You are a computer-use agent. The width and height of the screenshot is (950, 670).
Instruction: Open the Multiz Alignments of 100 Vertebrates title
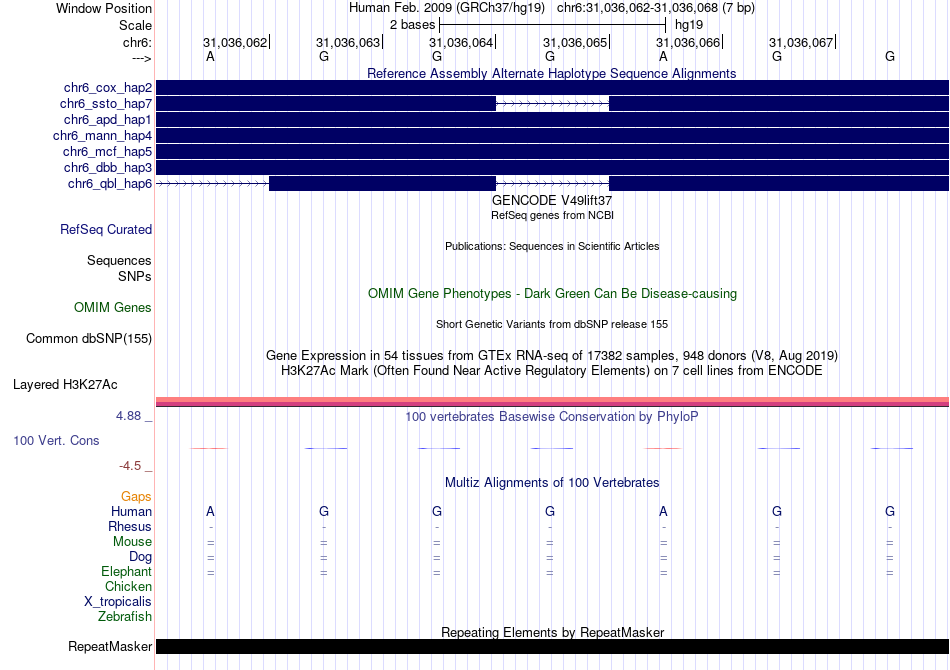pos(552,482)
